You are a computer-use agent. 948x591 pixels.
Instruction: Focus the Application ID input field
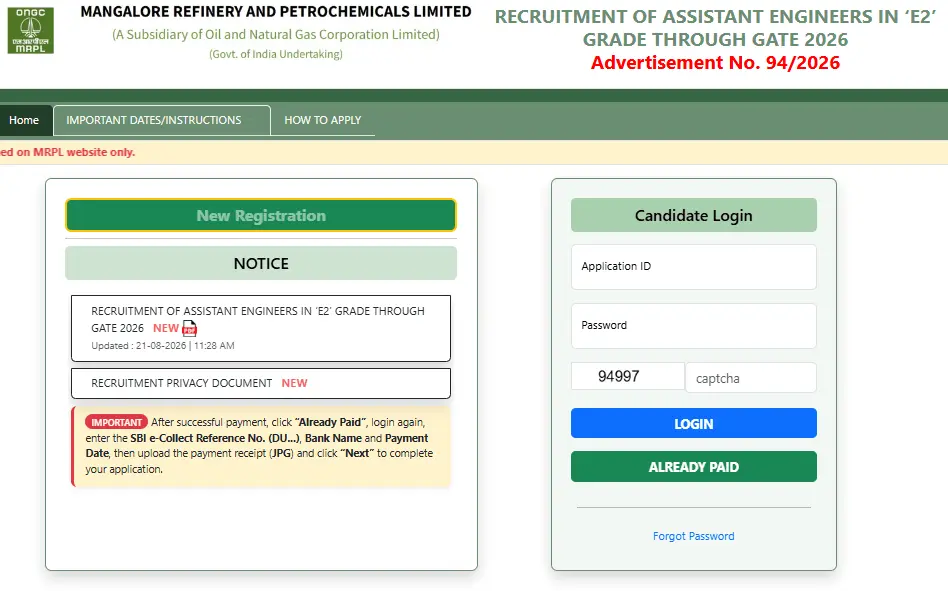click(x=693, y=266)
